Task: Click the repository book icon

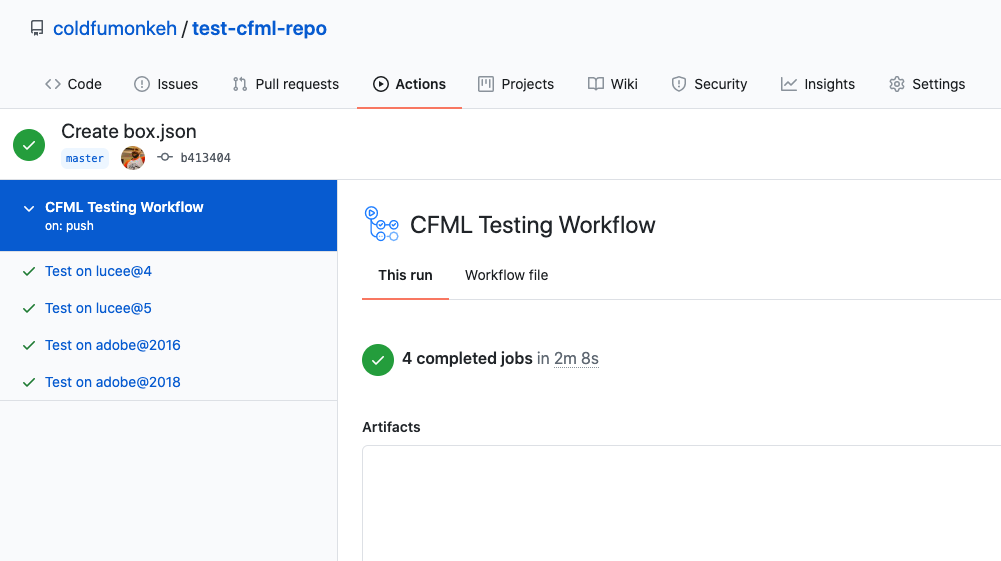Action: 37,28
